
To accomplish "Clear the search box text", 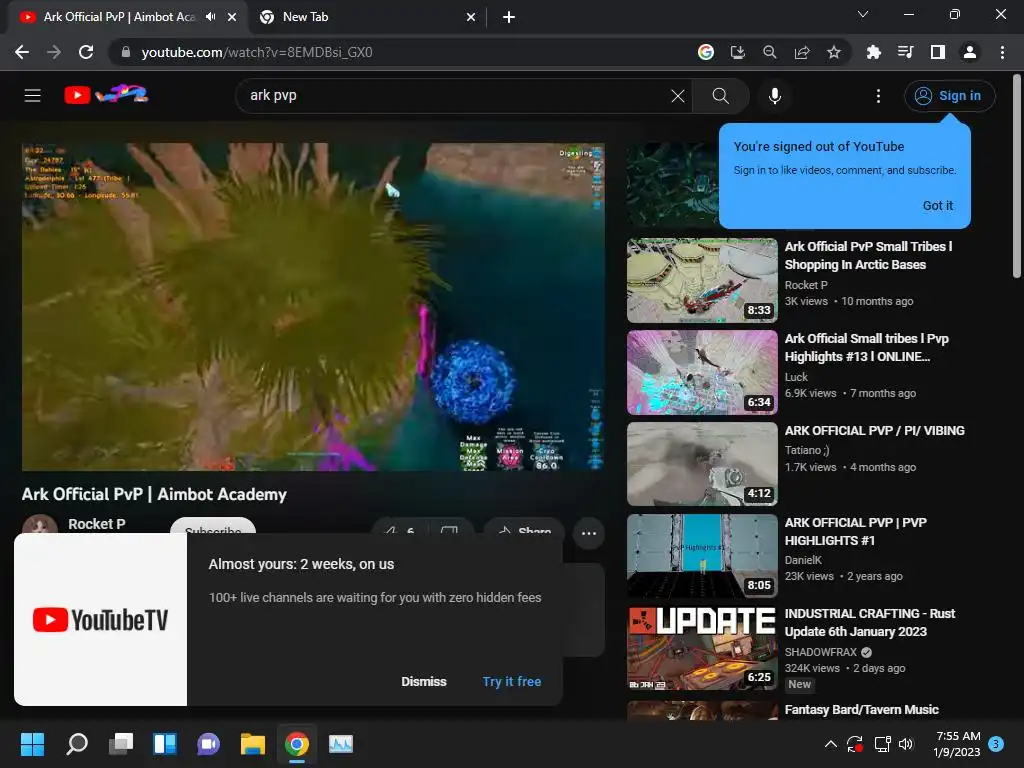I will pyautogui.click(x=678, y=96).
